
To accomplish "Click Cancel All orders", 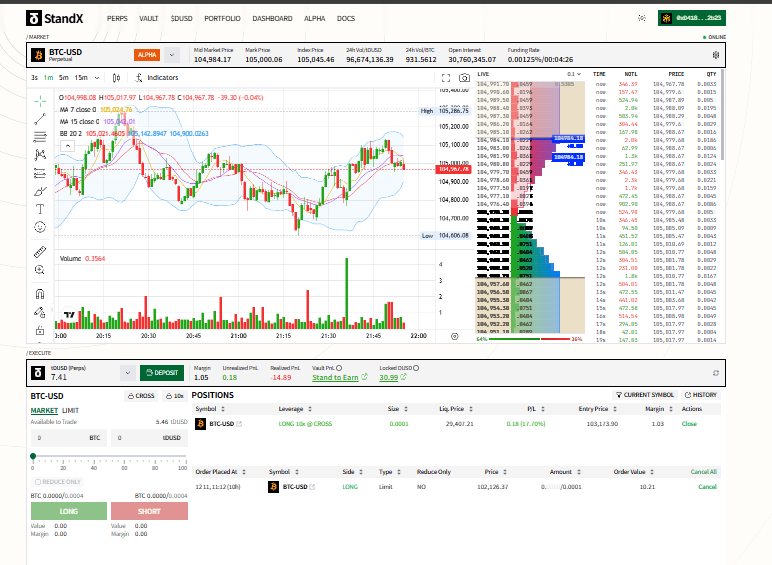I will pos(704,472).
